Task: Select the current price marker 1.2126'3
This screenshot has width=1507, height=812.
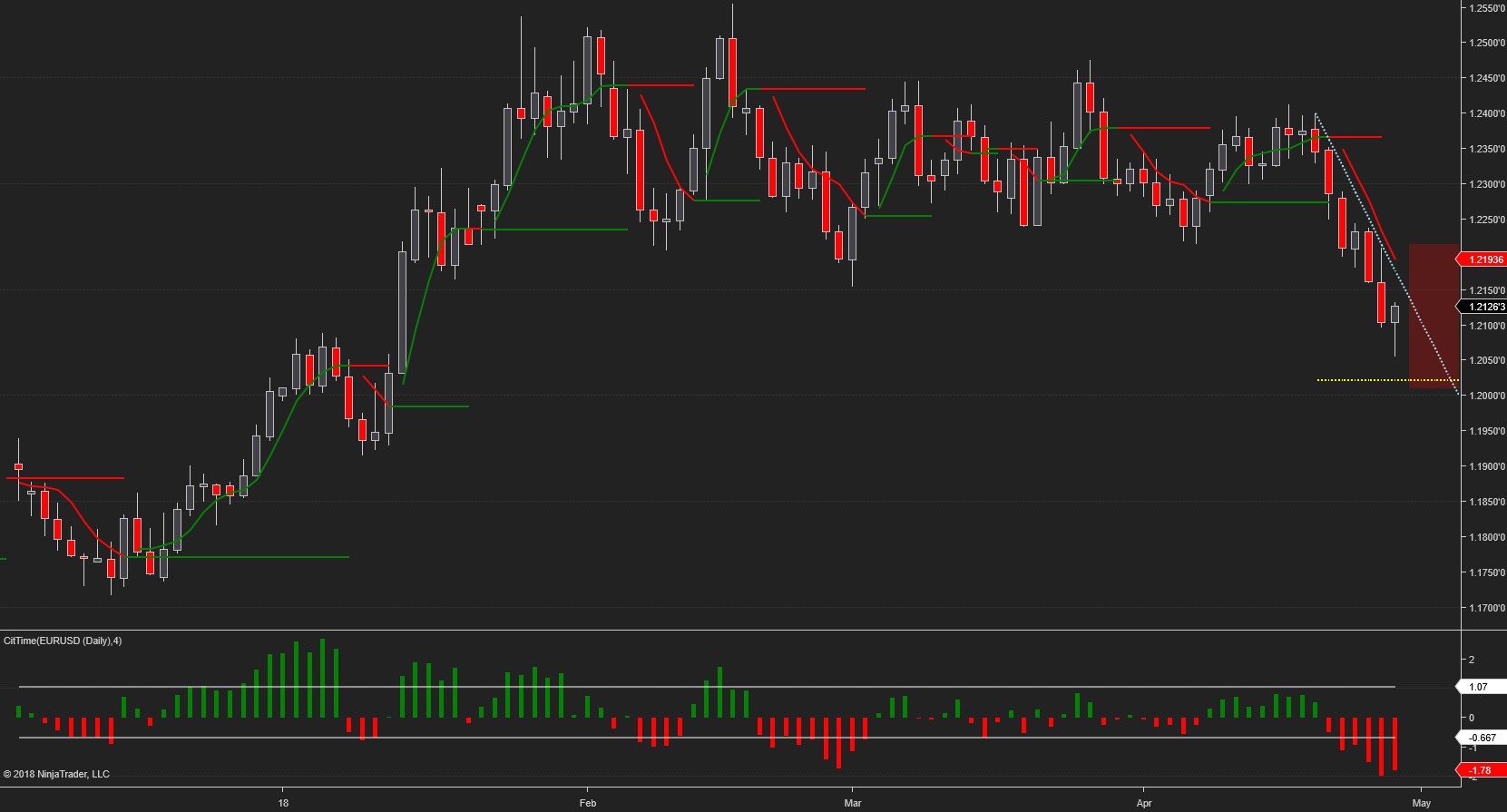Action: point(1481,307)
